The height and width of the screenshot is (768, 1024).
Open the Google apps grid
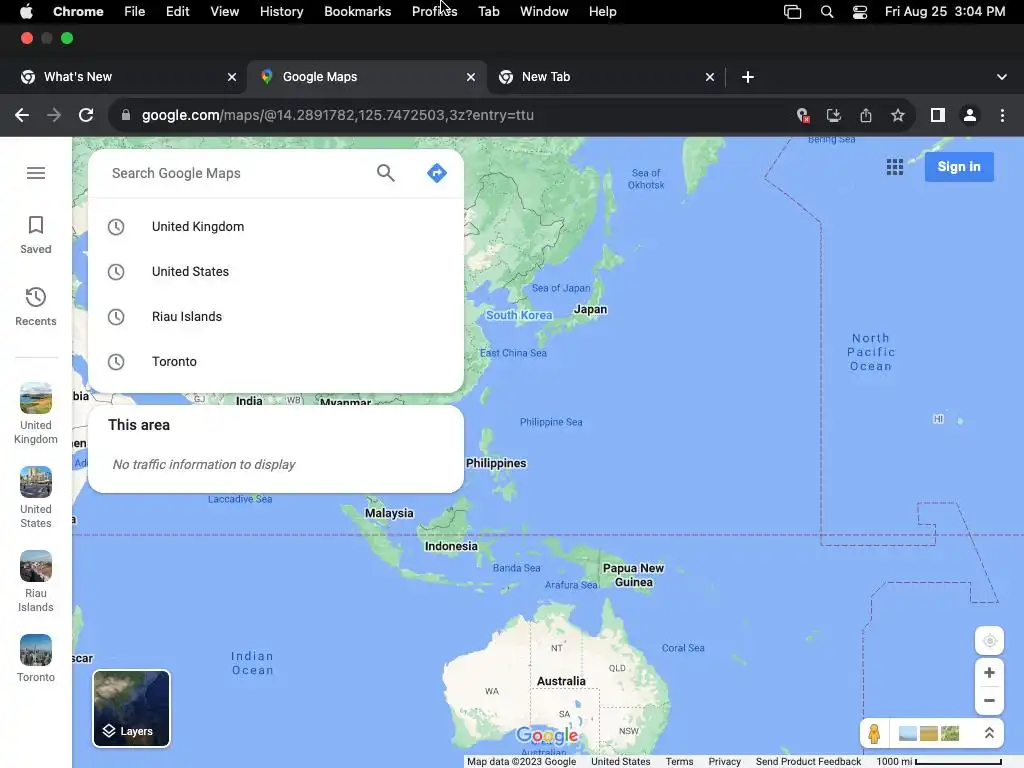895,167
